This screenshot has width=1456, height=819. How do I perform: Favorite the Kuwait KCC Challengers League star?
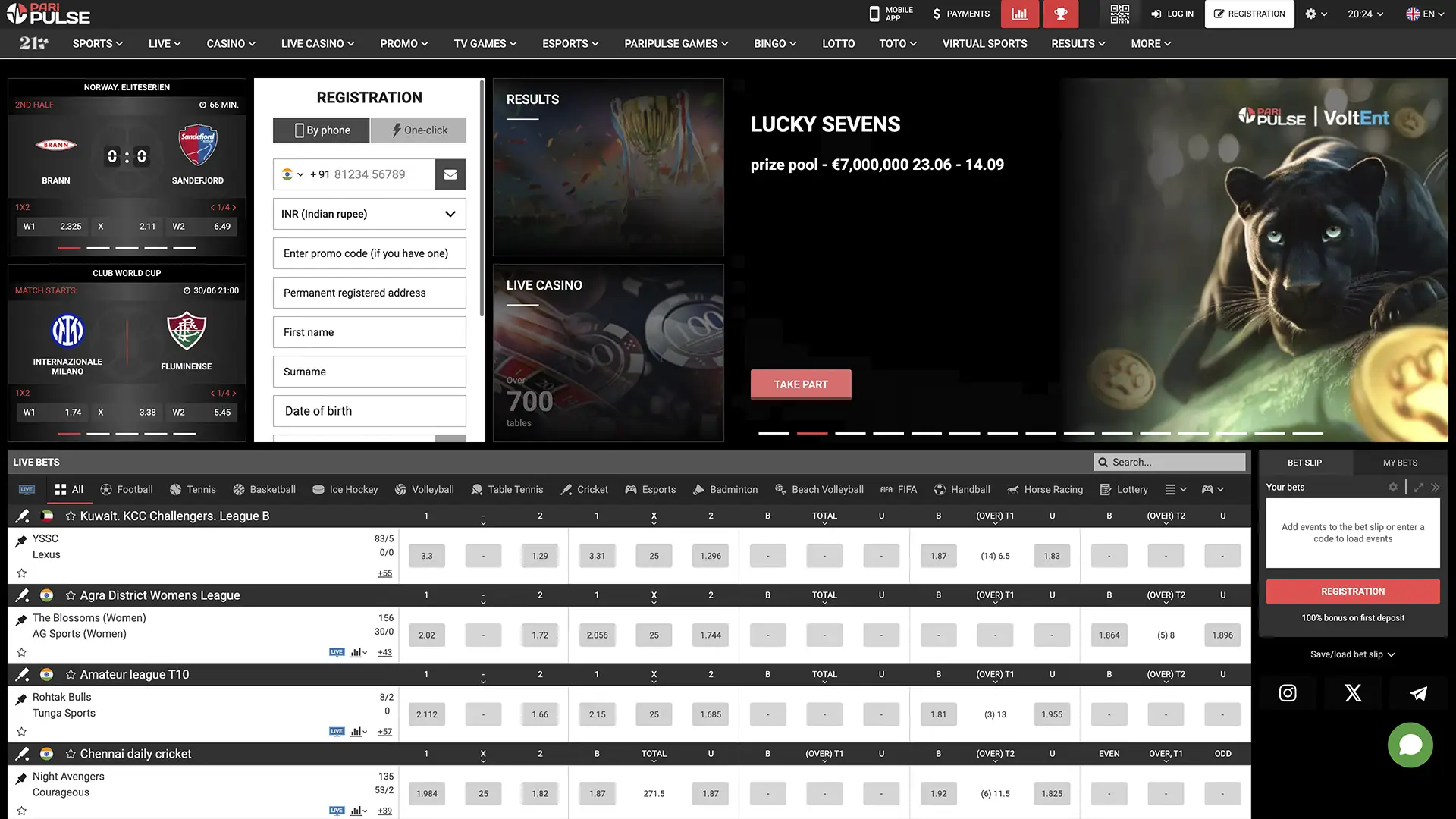click(71, 516)
